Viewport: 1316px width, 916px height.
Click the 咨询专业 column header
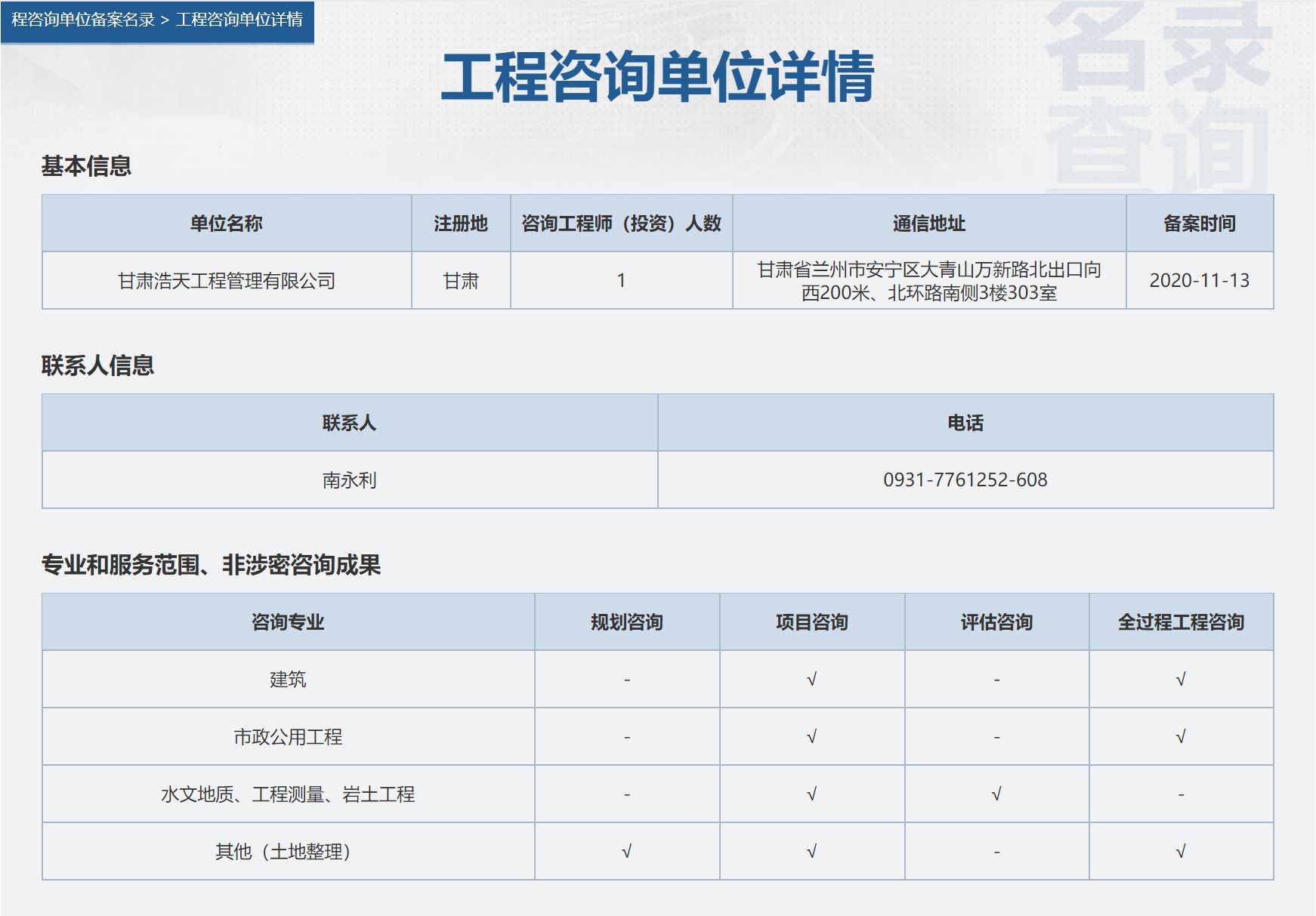coord(288,622)
